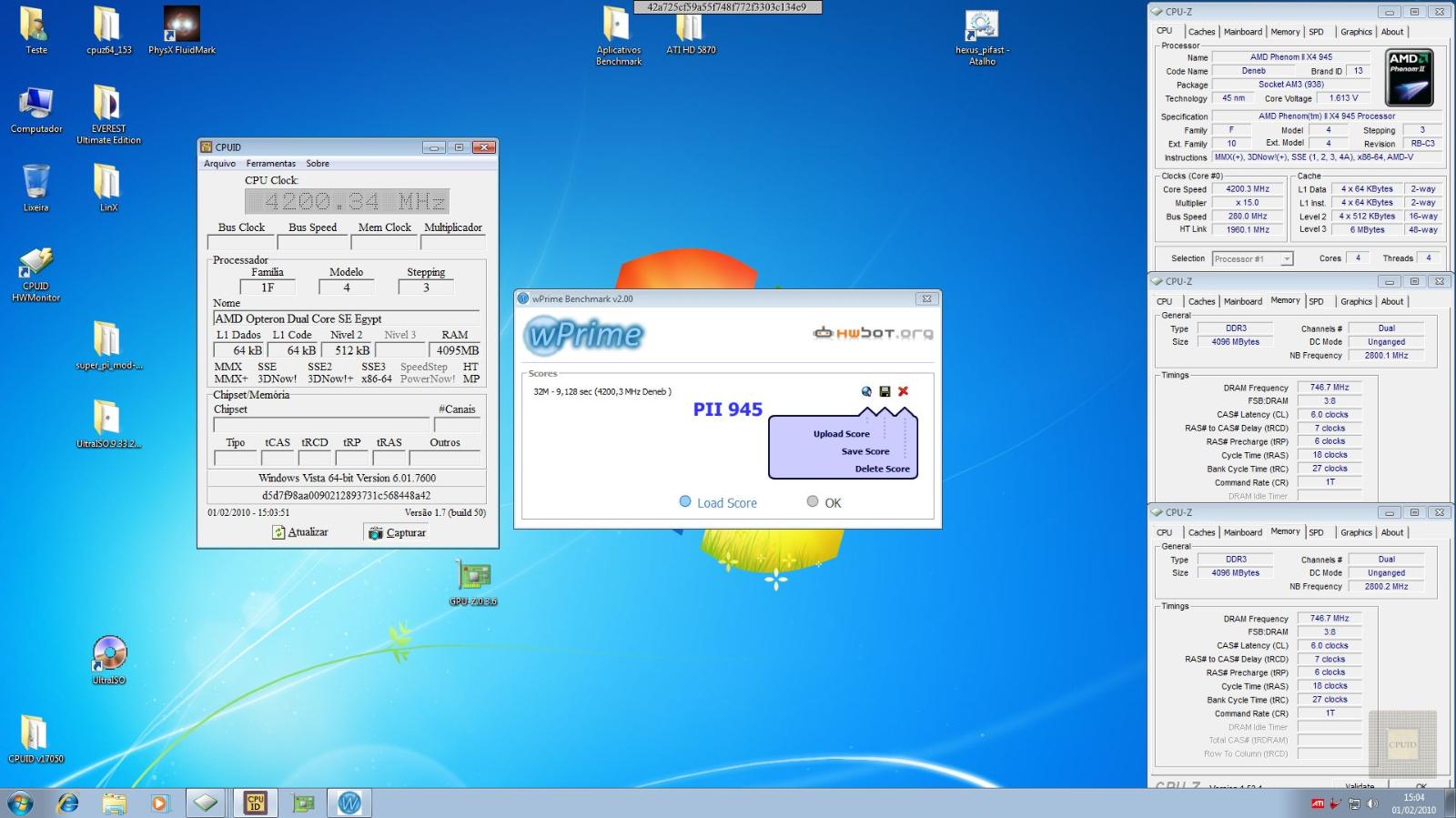The image size is (1456, 818).
Task: Open Mainboard tab in bottom CPU-Z window
Action: [1242, 532]
